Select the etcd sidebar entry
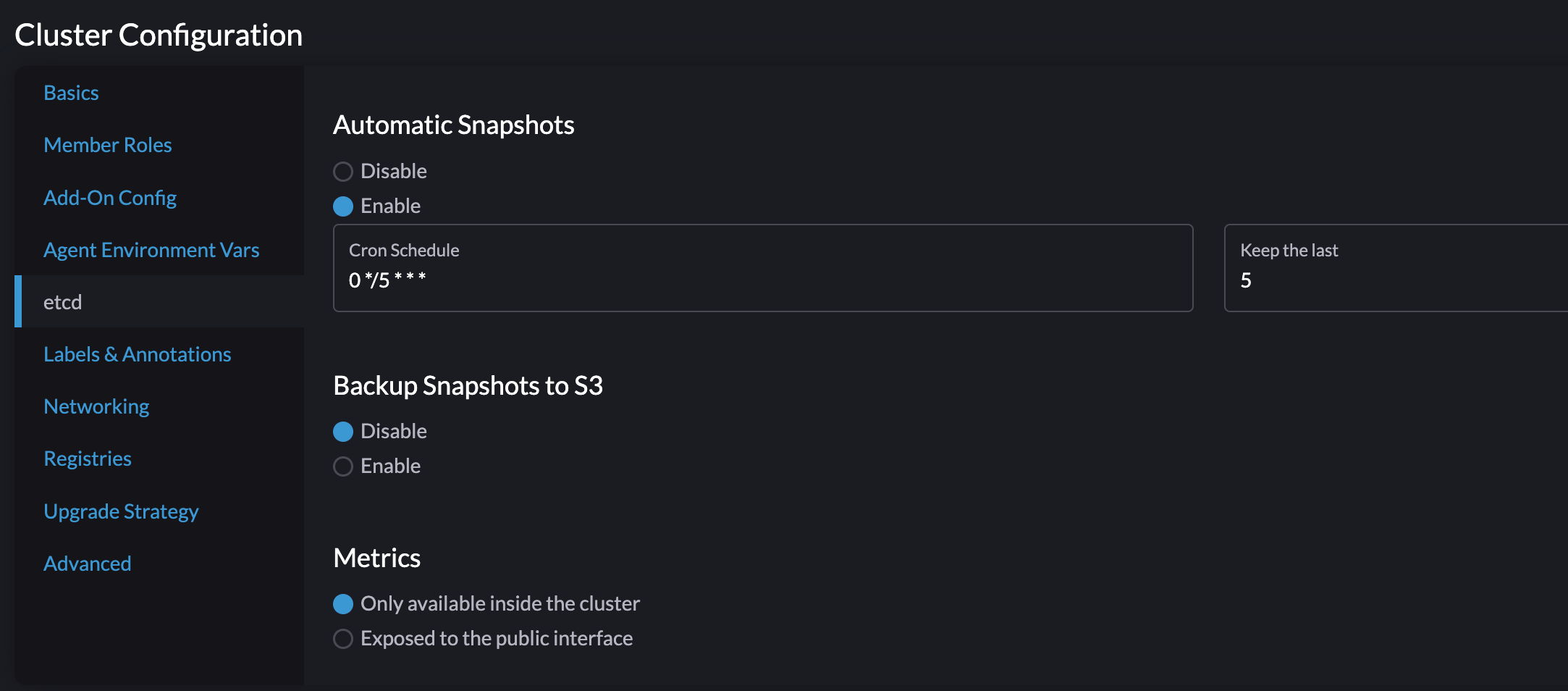Screen dimensions: 1568x691 pos(63,301)
